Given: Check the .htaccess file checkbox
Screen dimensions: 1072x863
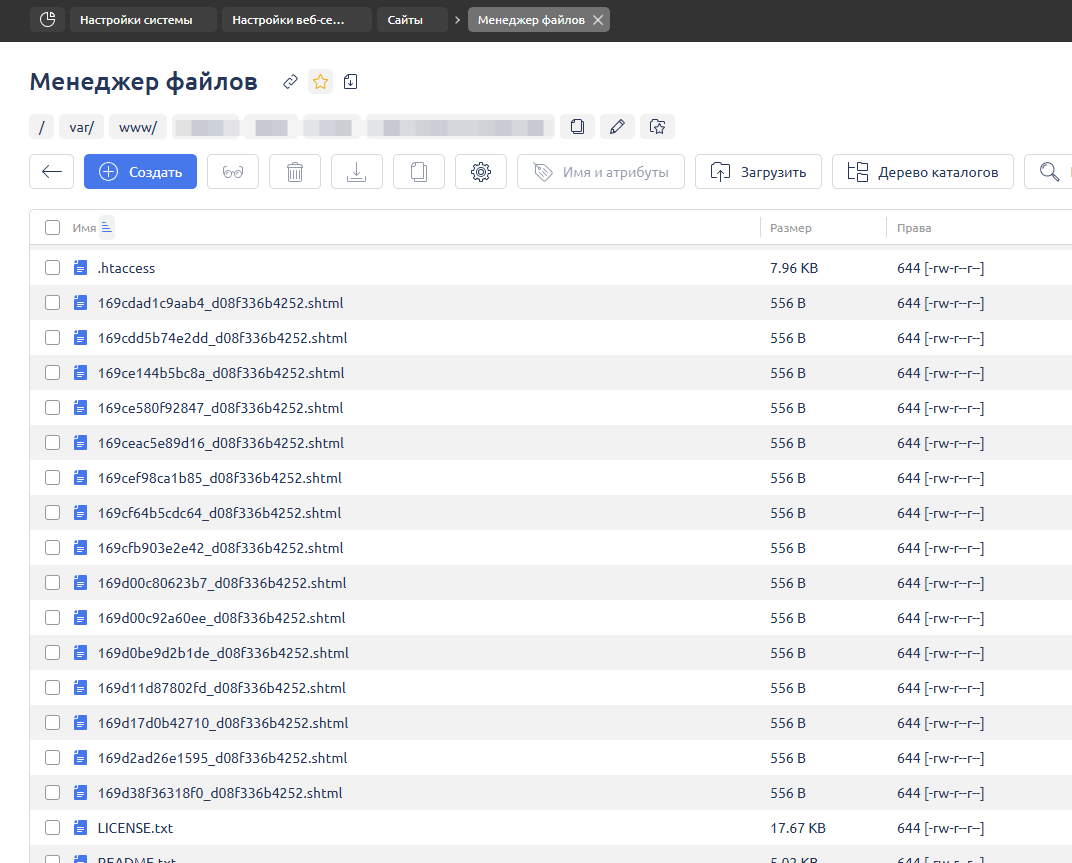Looking at the screenshot, I should coord(52,268).
